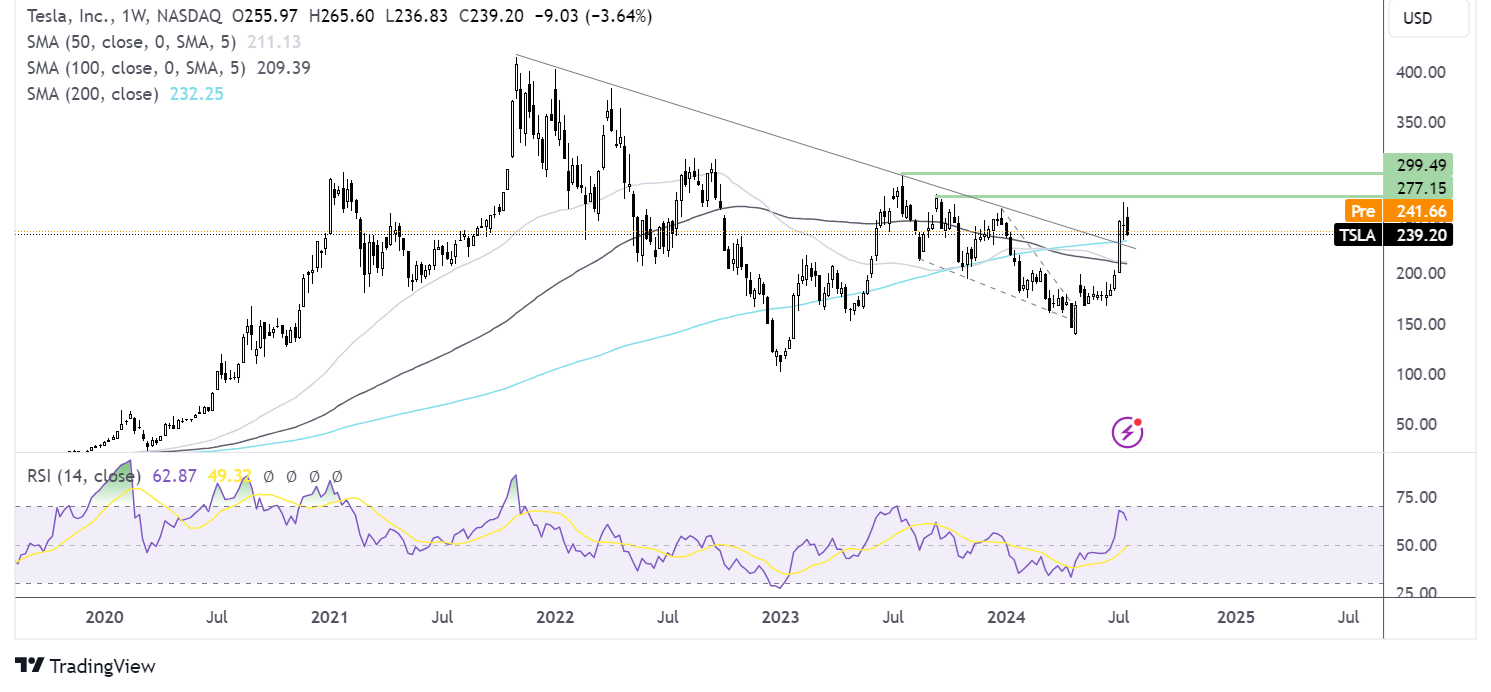Click the TradingView logo

(x=84, y=666)
